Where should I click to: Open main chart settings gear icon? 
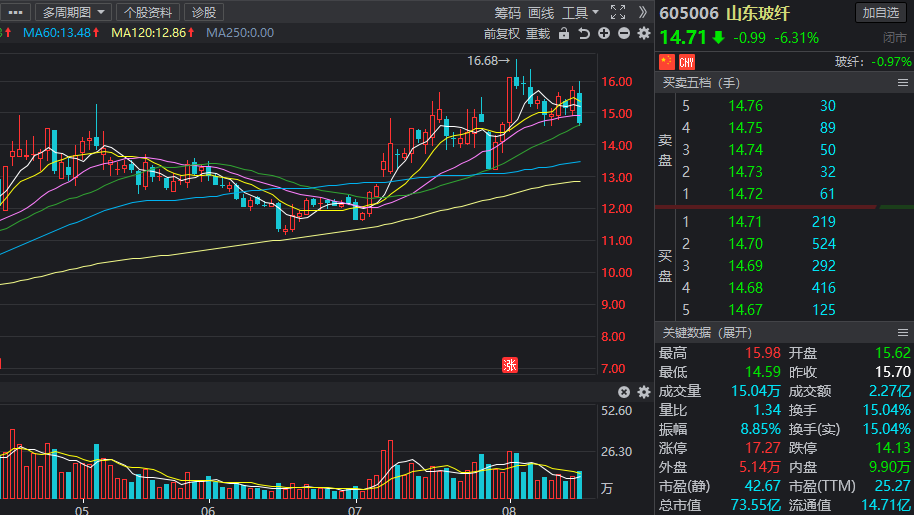(x=643, y=33)
